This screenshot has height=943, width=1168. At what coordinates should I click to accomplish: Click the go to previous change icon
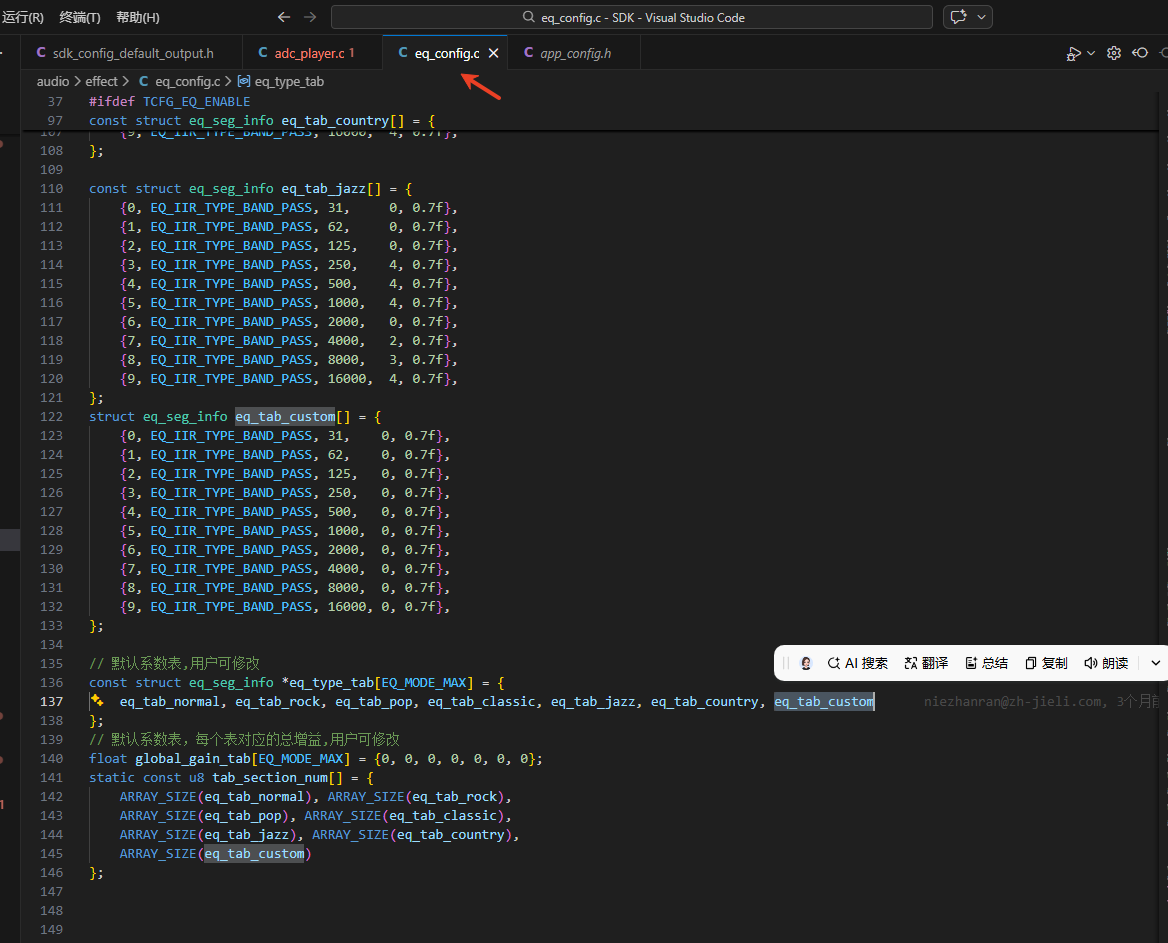click(1140, 53)
